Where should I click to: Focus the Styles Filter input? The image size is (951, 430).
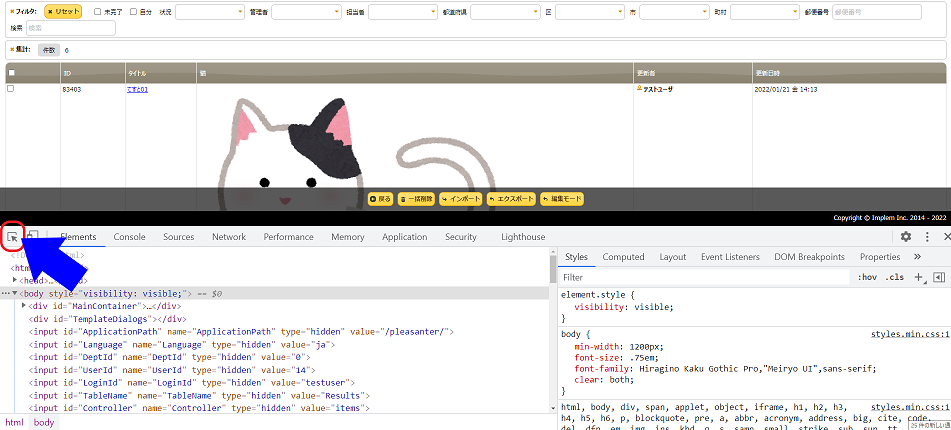(704, 277)
